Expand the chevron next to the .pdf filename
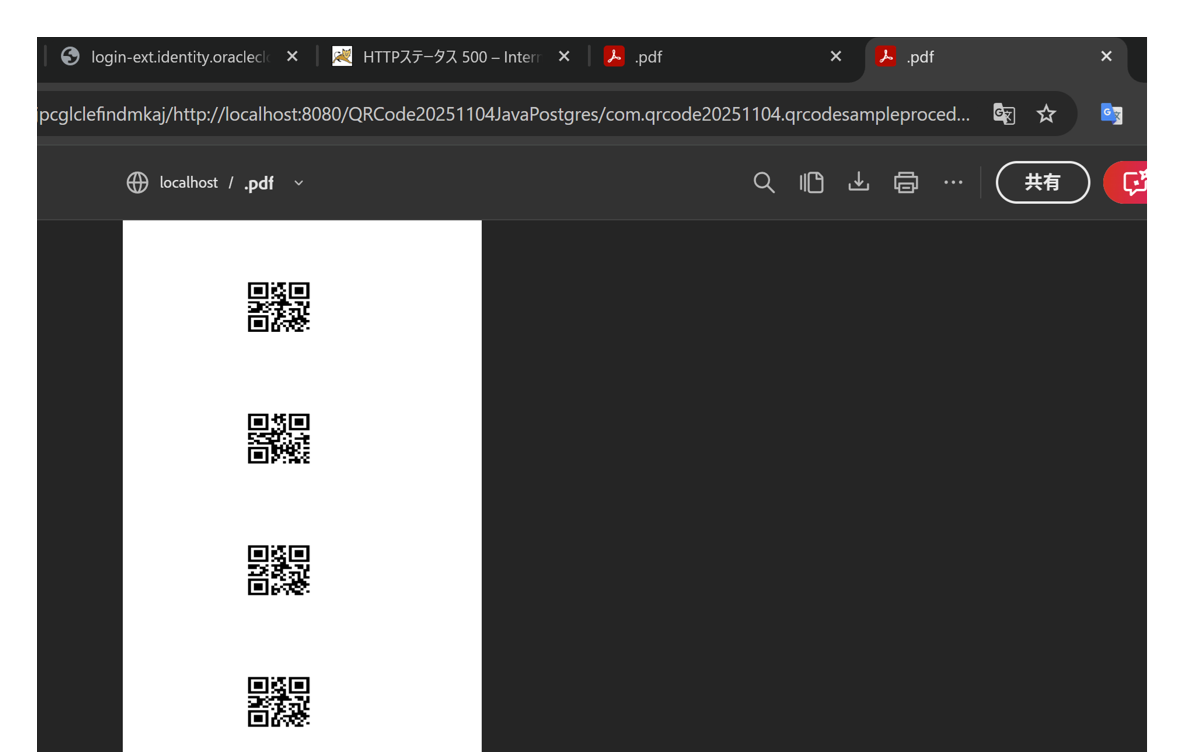 298,183
